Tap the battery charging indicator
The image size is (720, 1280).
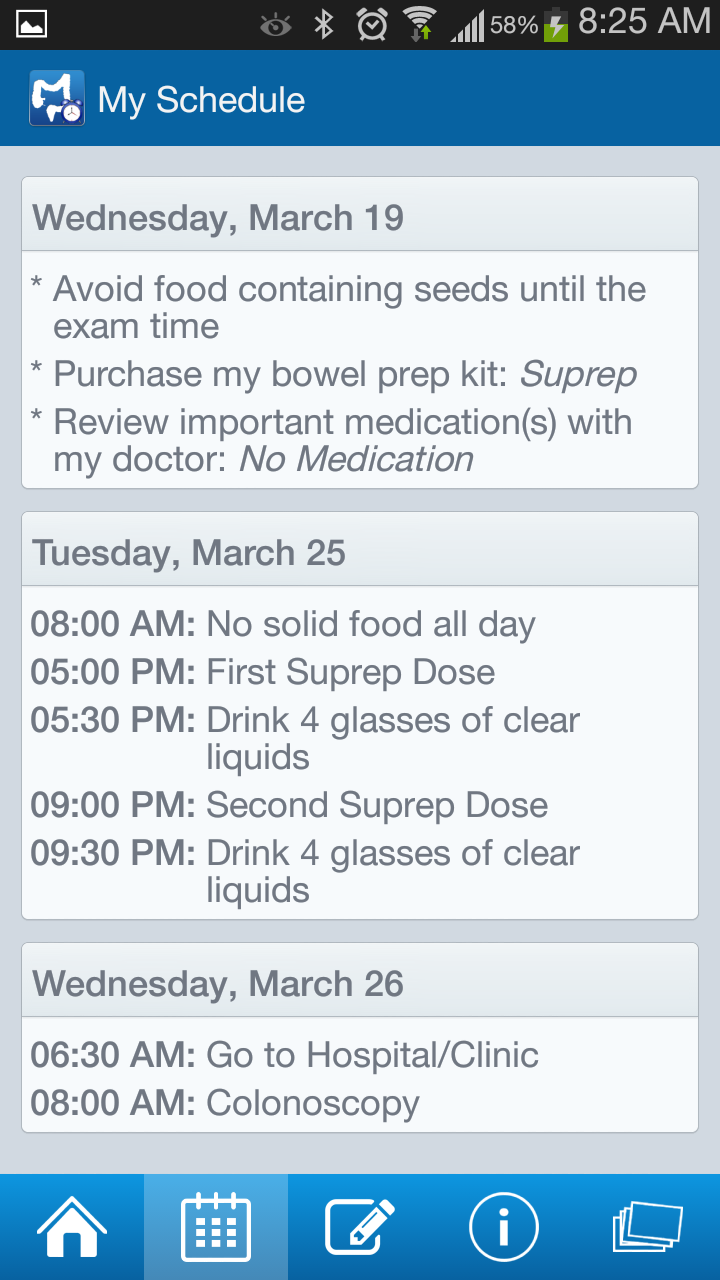coord(556,24)
